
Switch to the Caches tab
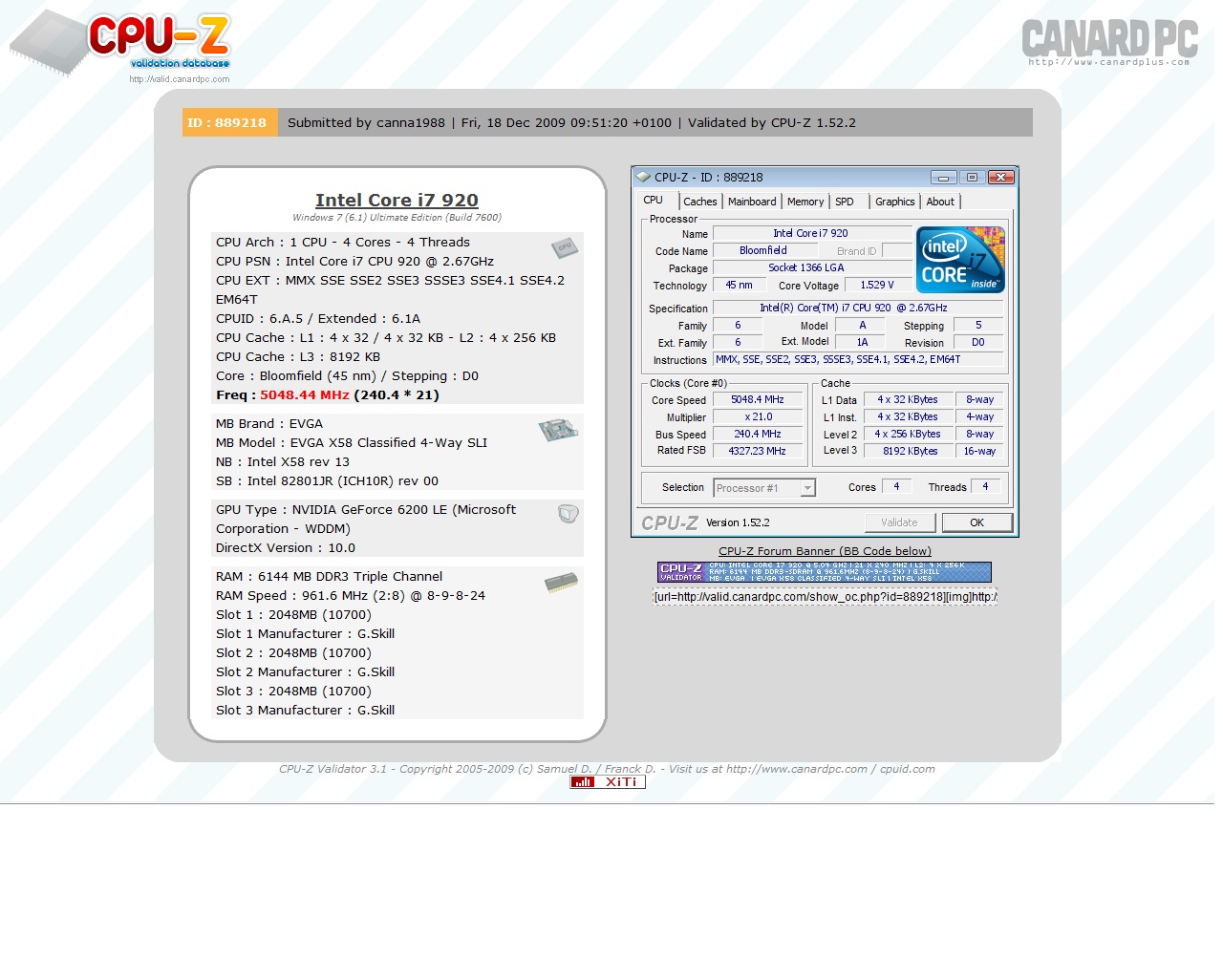coord(700,202)
